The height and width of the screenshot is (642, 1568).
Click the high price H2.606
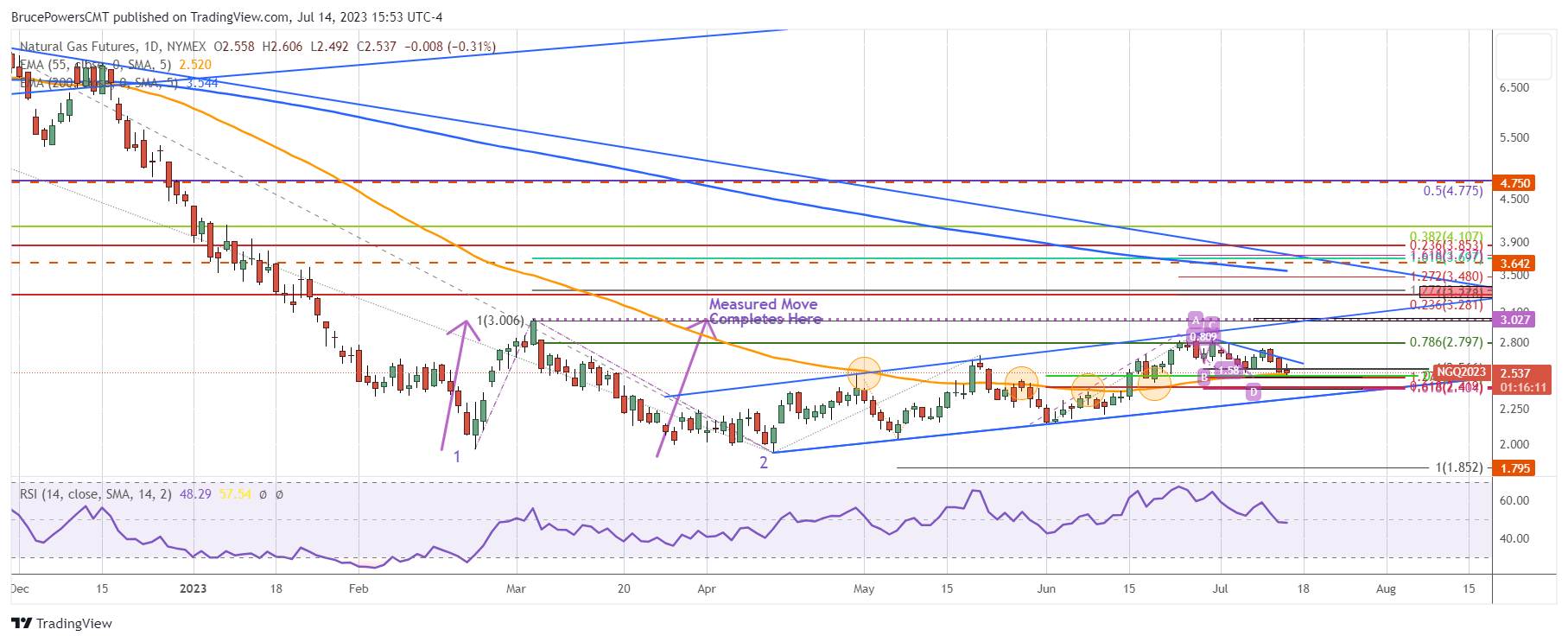(282, 47)
